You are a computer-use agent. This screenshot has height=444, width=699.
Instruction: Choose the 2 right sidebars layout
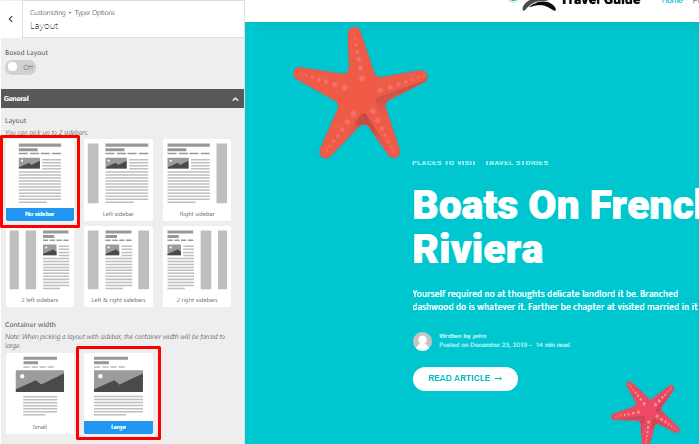click(197, 267)
